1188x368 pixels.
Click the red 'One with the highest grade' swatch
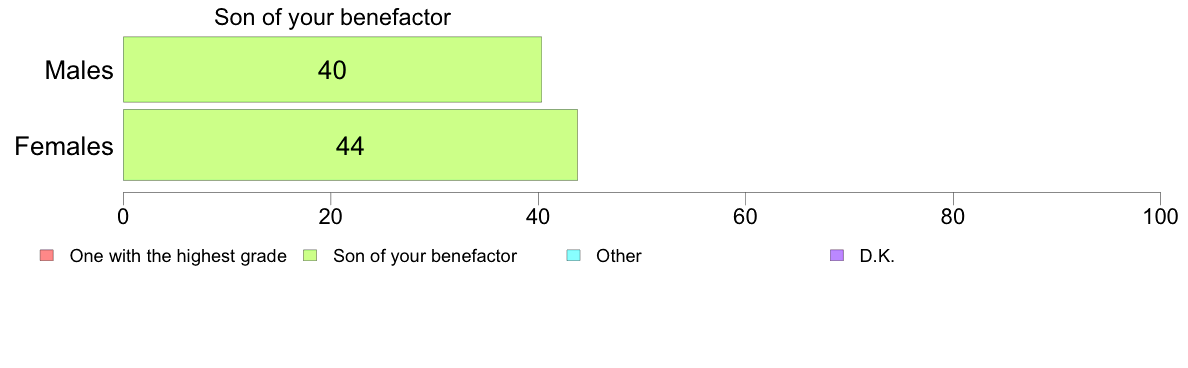pyautogui.click(x=45, y=256)
